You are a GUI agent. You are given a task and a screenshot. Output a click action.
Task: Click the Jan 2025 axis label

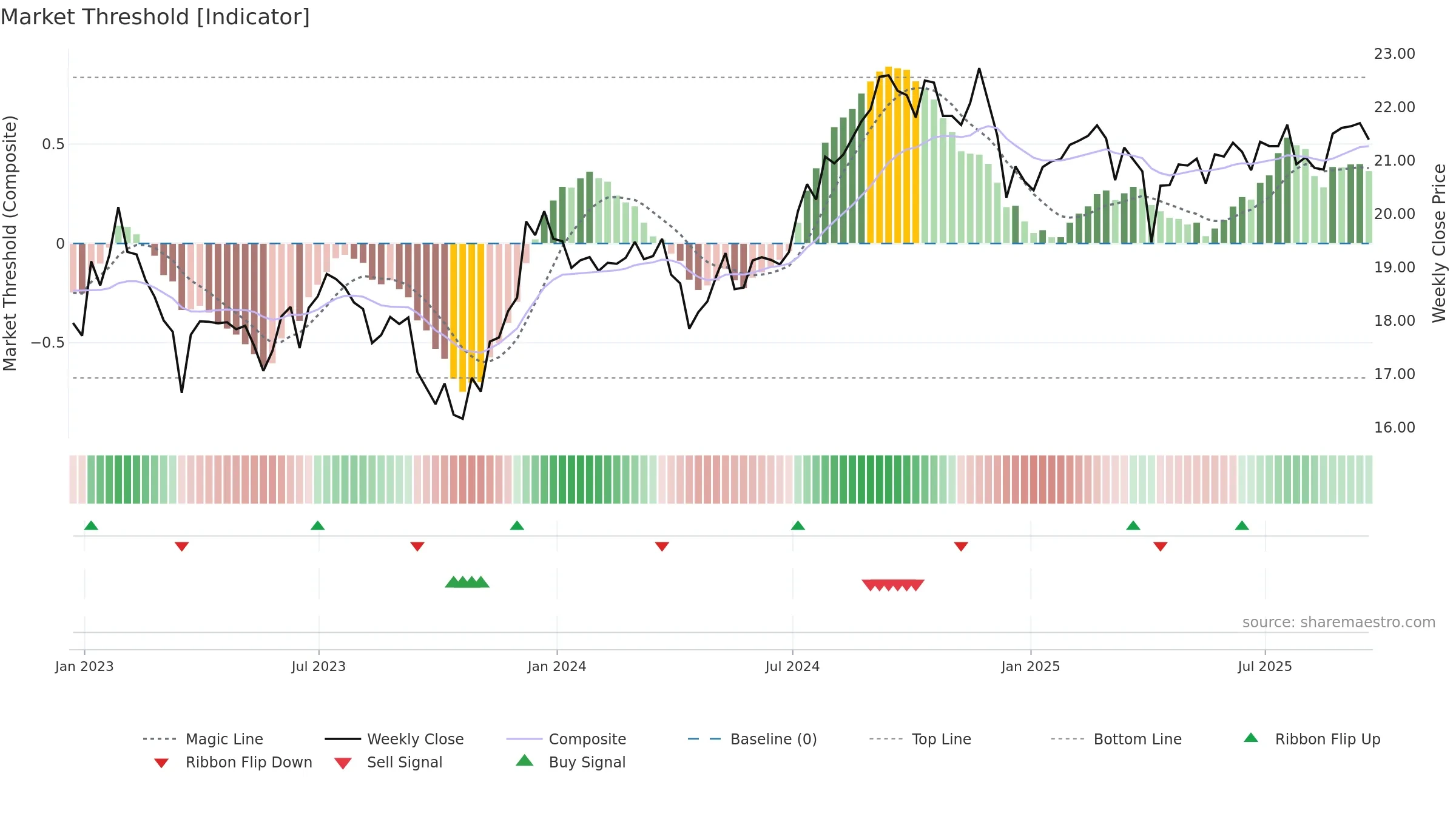(x=1031, y=666)
